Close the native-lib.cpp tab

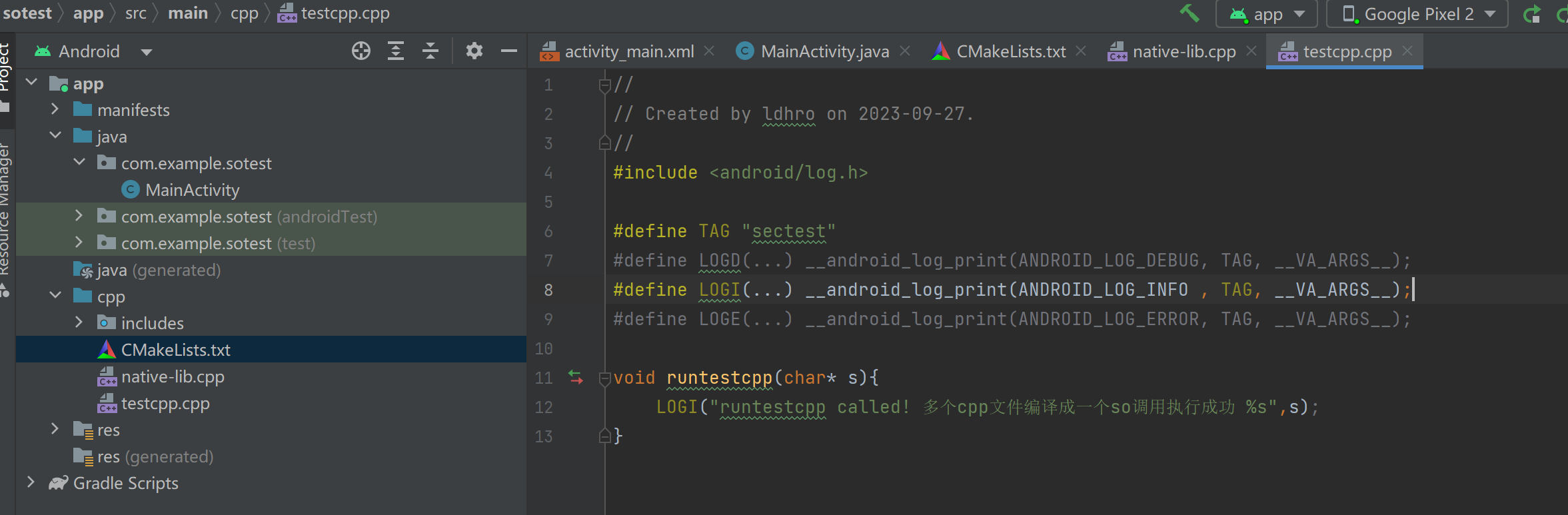(x=1251, y=51)
